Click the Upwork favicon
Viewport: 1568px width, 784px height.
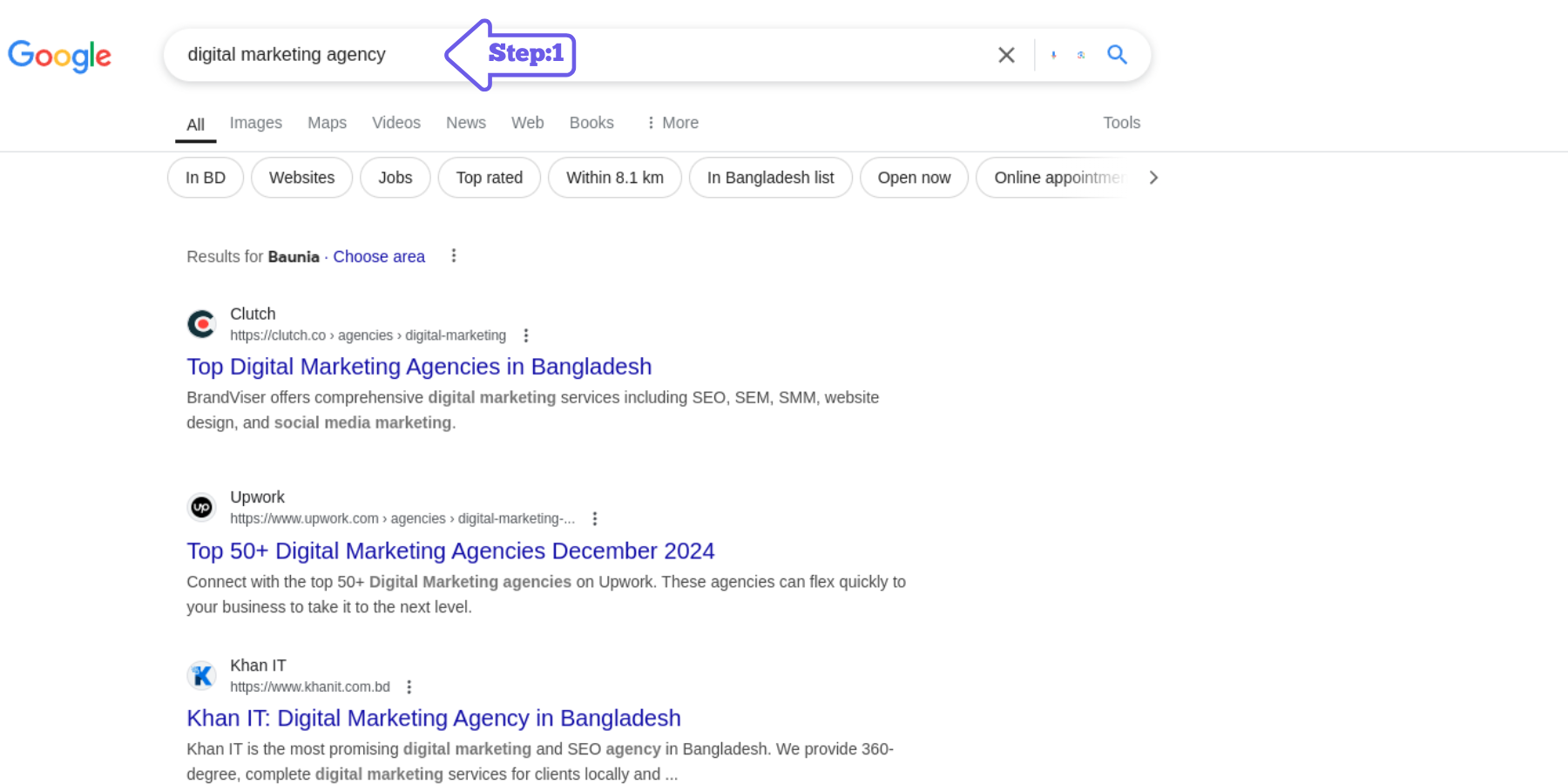point(201,507)
